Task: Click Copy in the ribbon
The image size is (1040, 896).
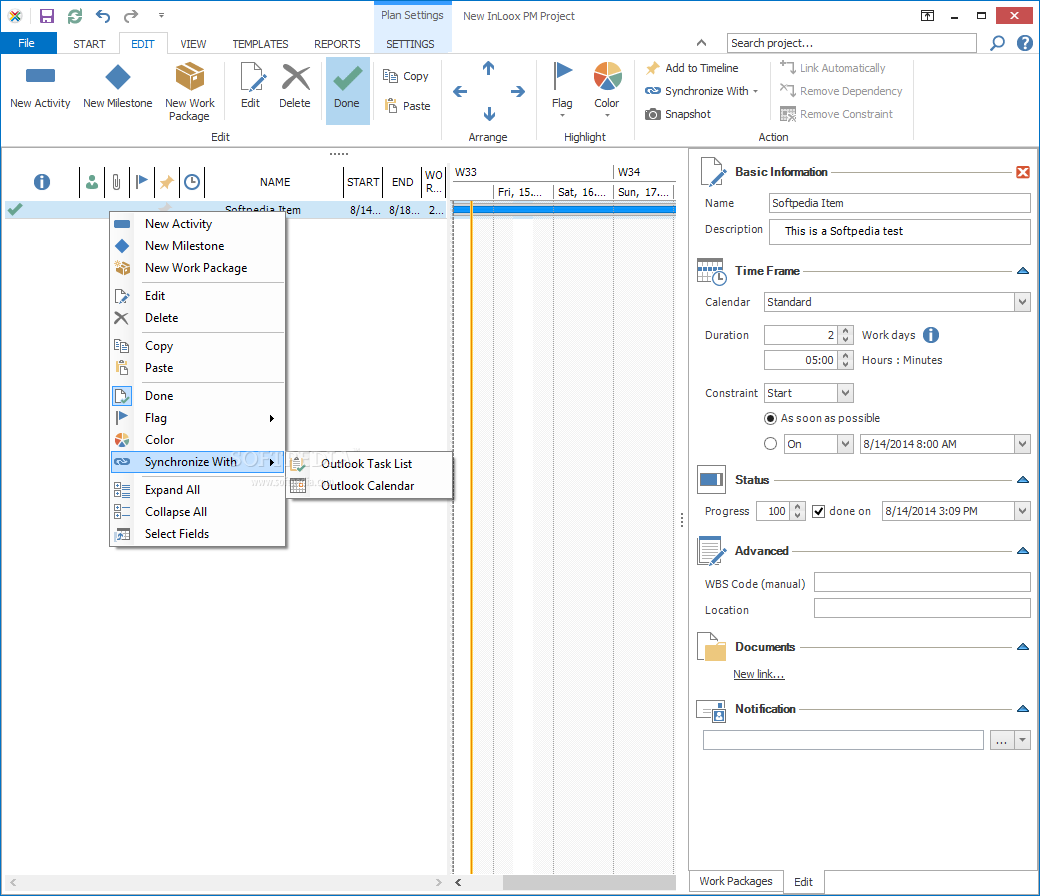Action: 406,76
